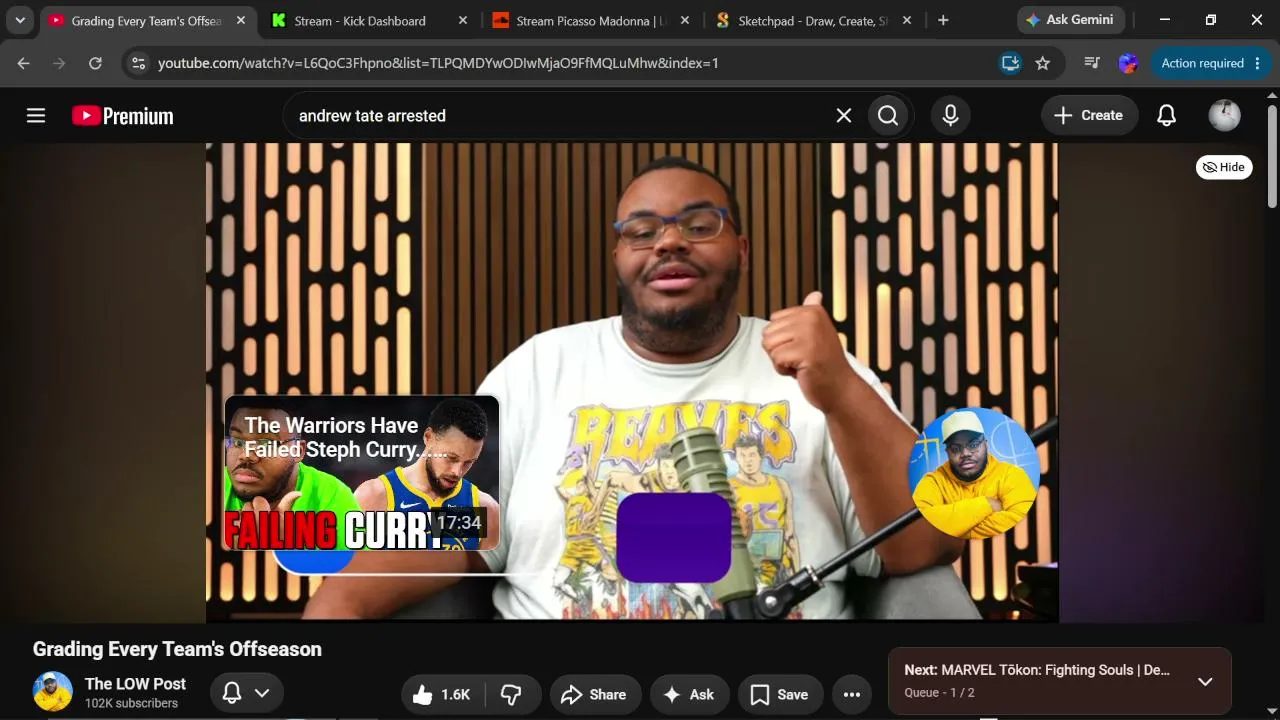The image size is (1280, 720).
Task: Open the suggested video Failing Curry thumbnail
Action: (362, 473)
